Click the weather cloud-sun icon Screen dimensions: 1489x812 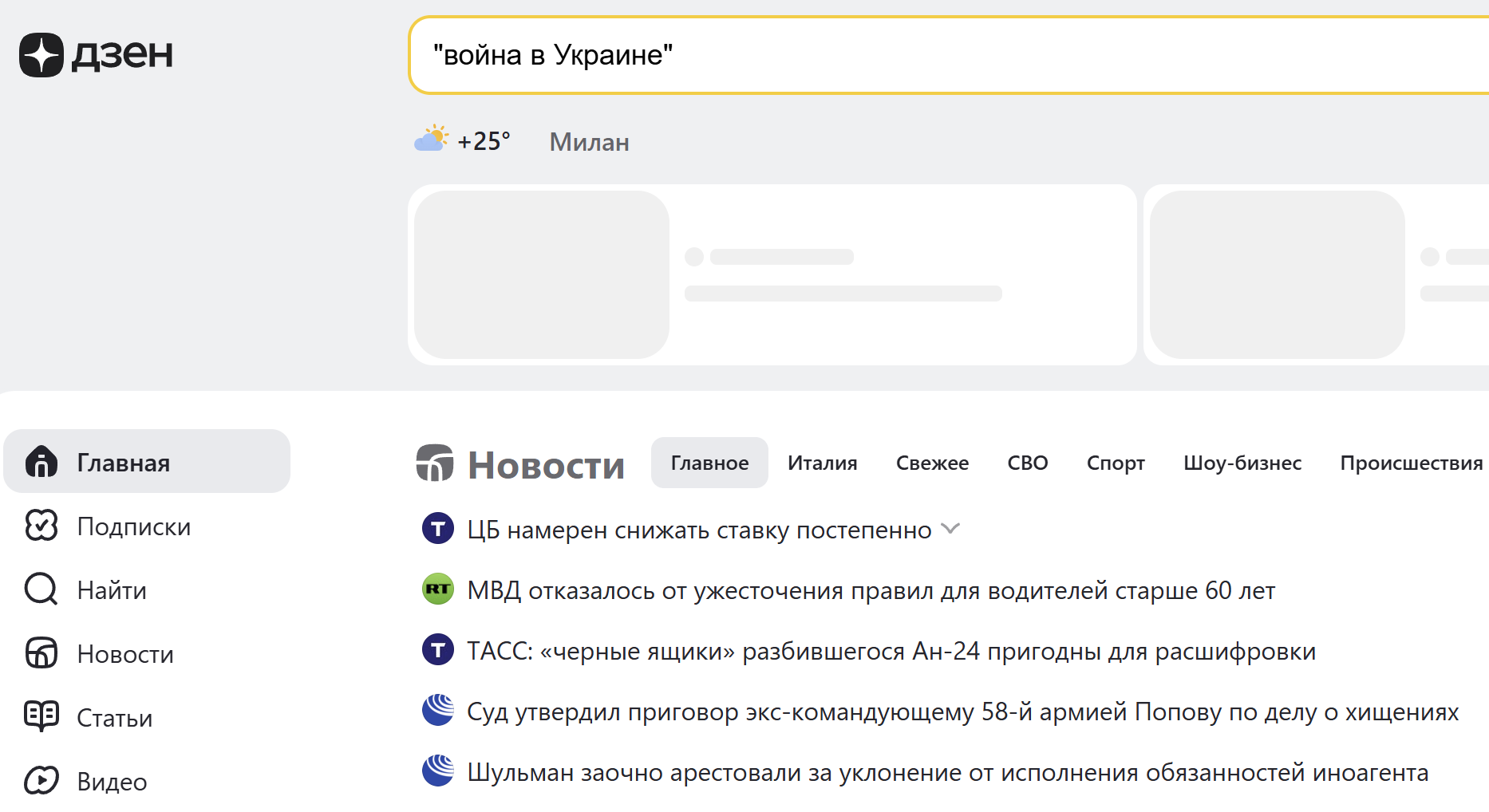(431, 140)
